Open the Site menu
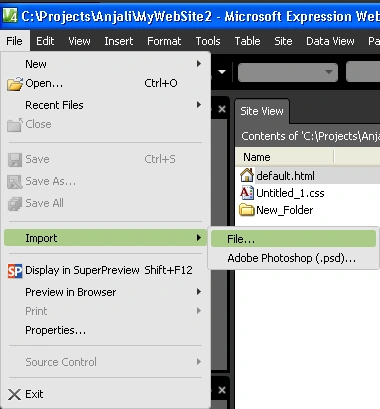The height and width of the screenshot is (409, 380). [x=283, y=41]
